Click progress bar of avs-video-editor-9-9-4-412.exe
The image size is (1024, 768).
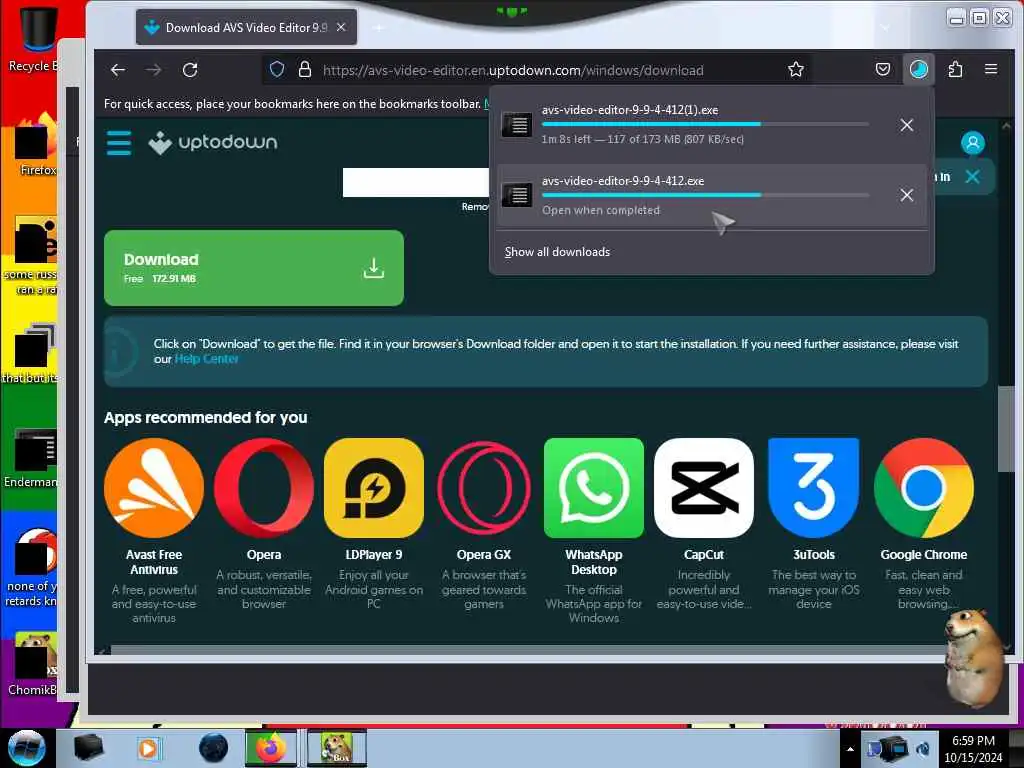(x=705, y=195)
